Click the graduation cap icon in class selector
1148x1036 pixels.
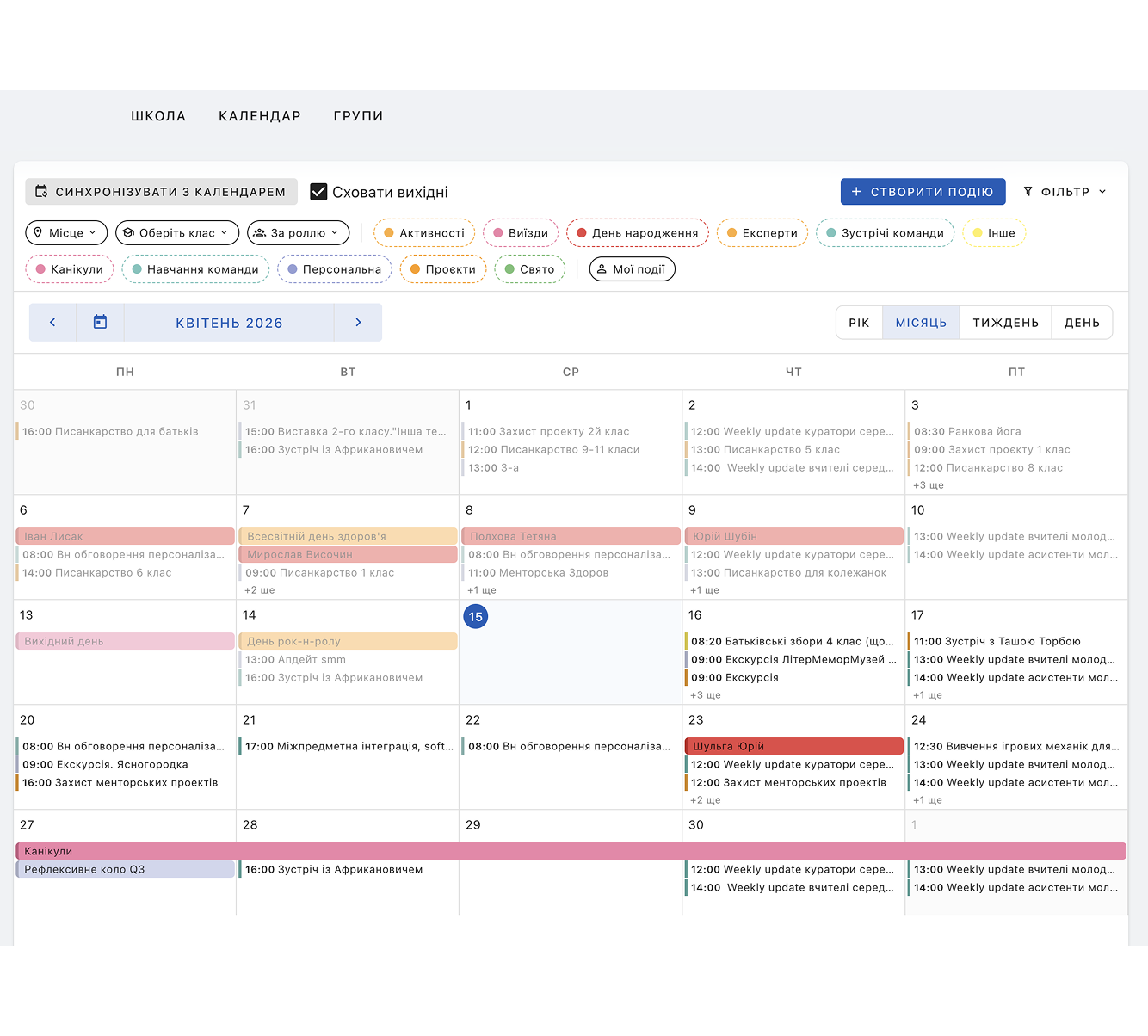pyautogui.click(x=128, y=233)
